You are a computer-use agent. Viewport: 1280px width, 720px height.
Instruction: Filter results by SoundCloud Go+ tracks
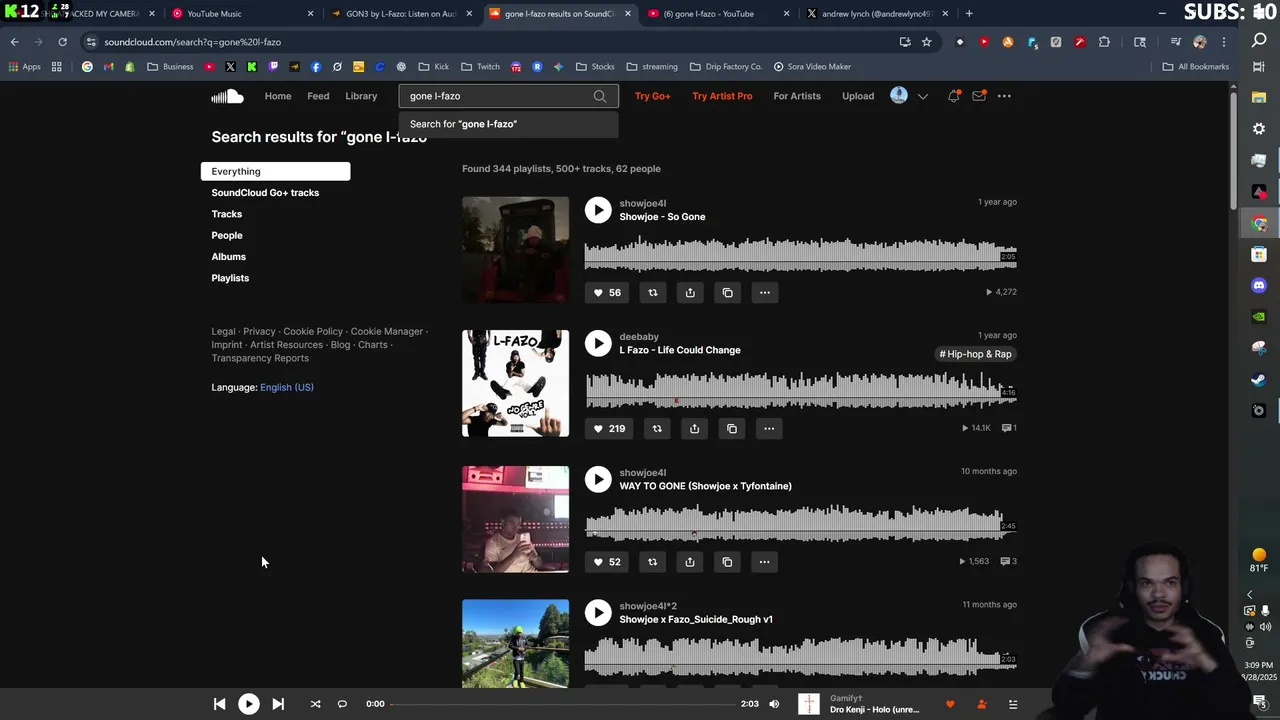point(265,193)
